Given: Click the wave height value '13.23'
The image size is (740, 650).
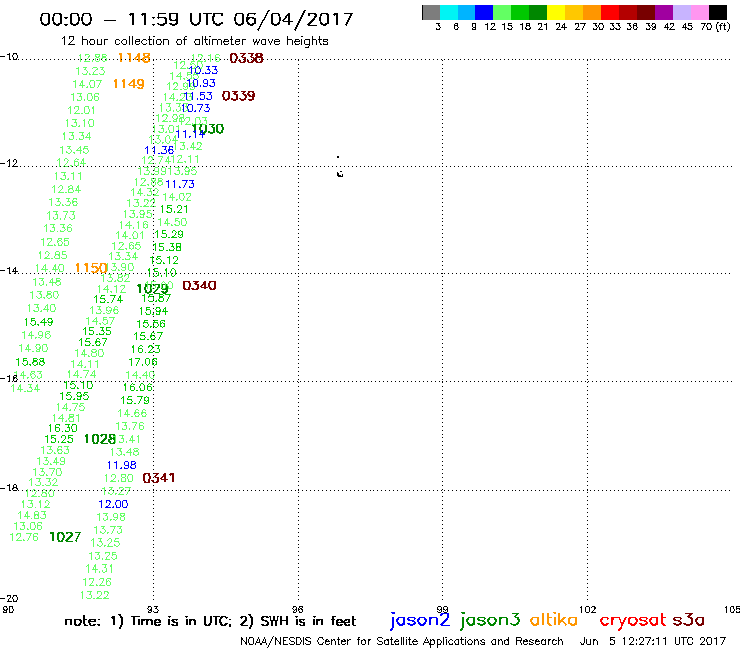Looking at the screenshot, I should coord(91,71).
